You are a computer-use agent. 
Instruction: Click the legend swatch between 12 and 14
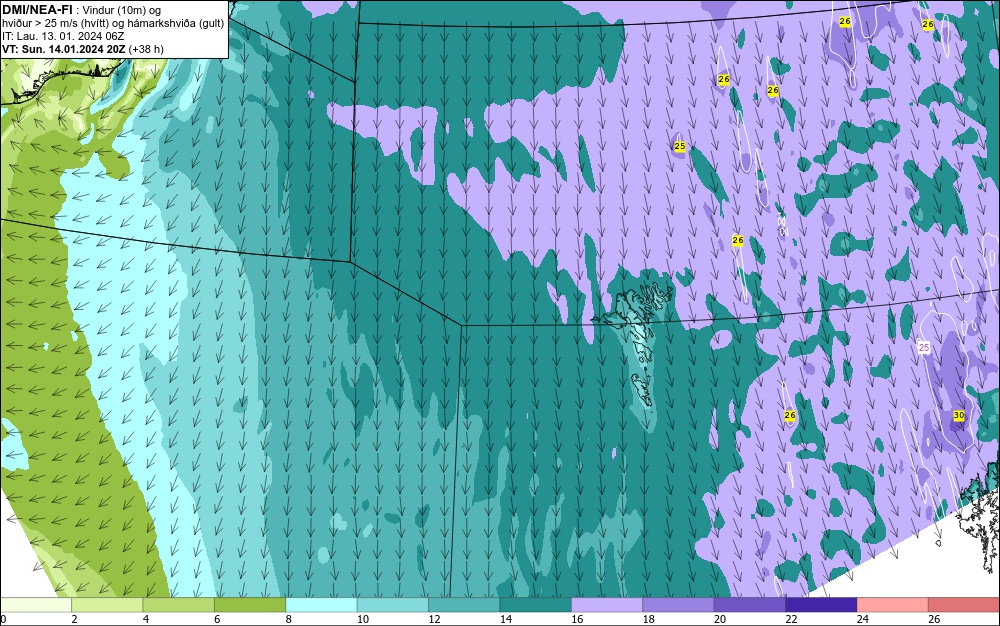464,605
